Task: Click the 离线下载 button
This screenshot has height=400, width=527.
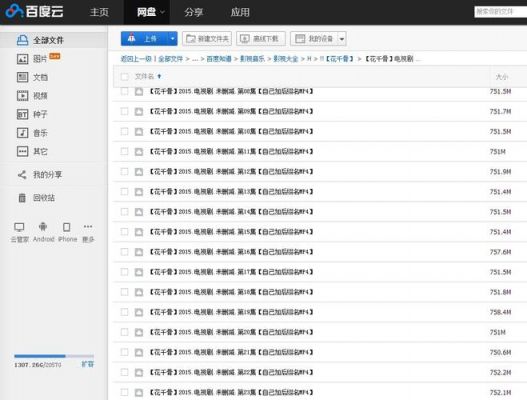Action: click(261, 39)
